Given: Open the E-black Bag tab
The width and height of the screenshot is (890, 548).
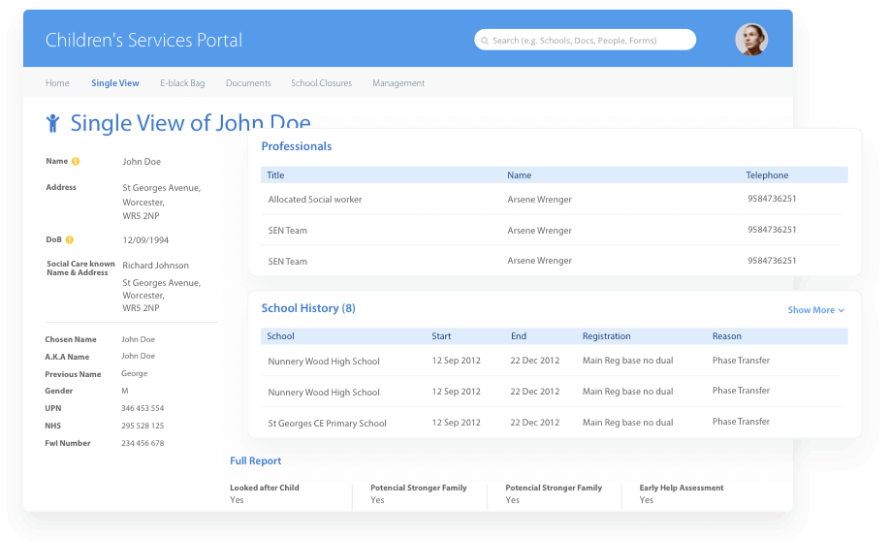Looking at the screenshot, I should tap(182, 83).
